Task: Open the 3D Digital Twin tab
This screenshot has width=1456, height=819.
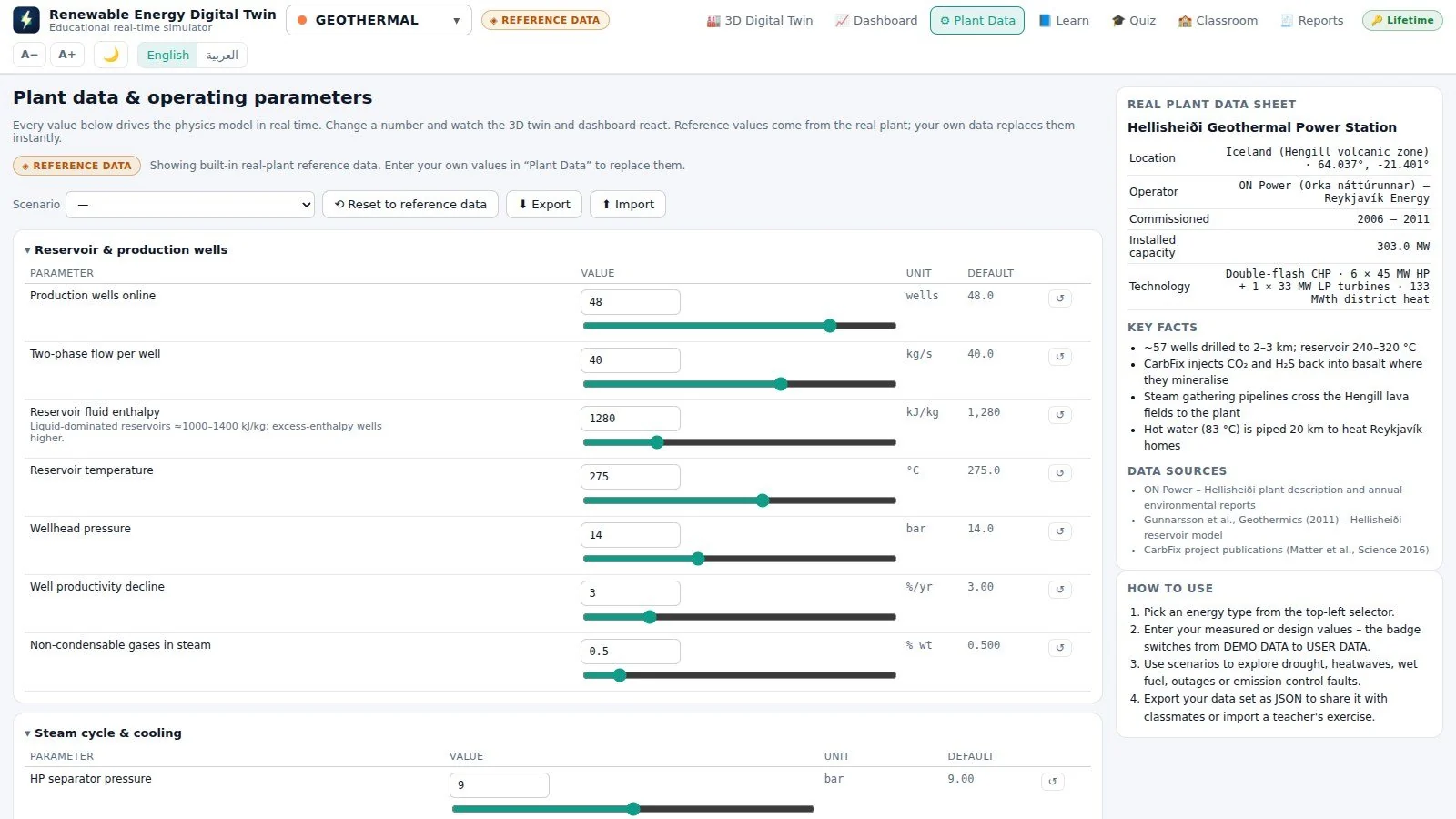Action: tap(760, 20)
